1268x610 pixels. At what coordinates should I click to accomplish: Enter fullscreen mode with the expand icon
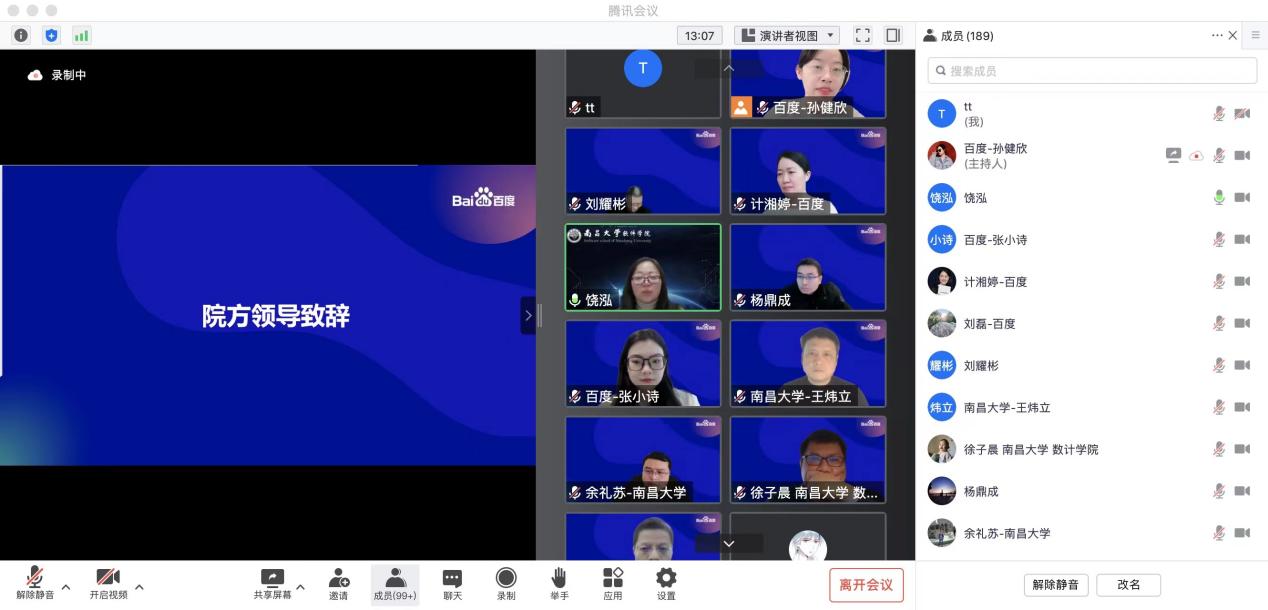862,36
